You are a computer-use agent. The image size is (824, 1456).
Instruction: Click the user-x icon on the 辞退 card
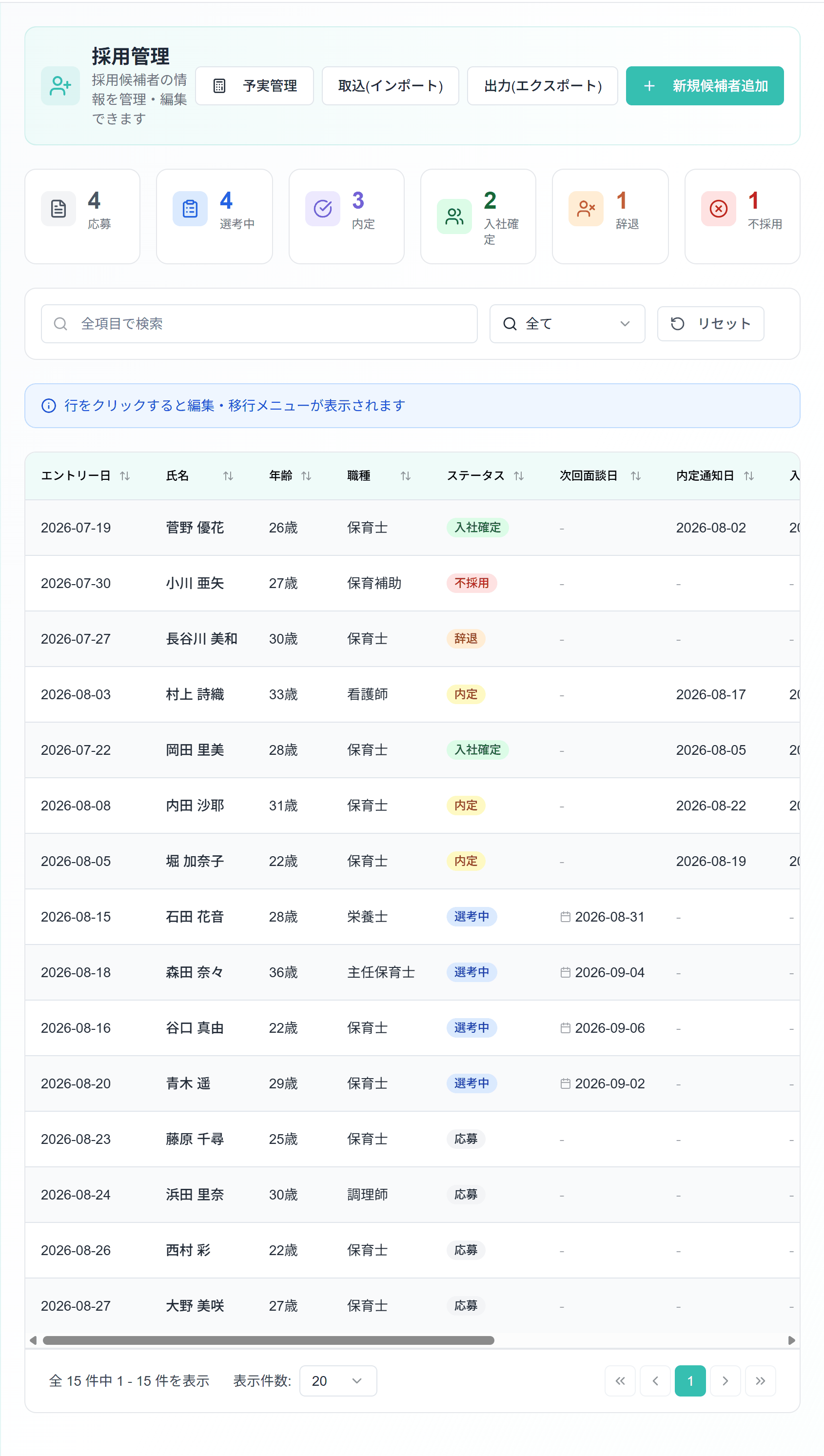click(x=586, y=208)
